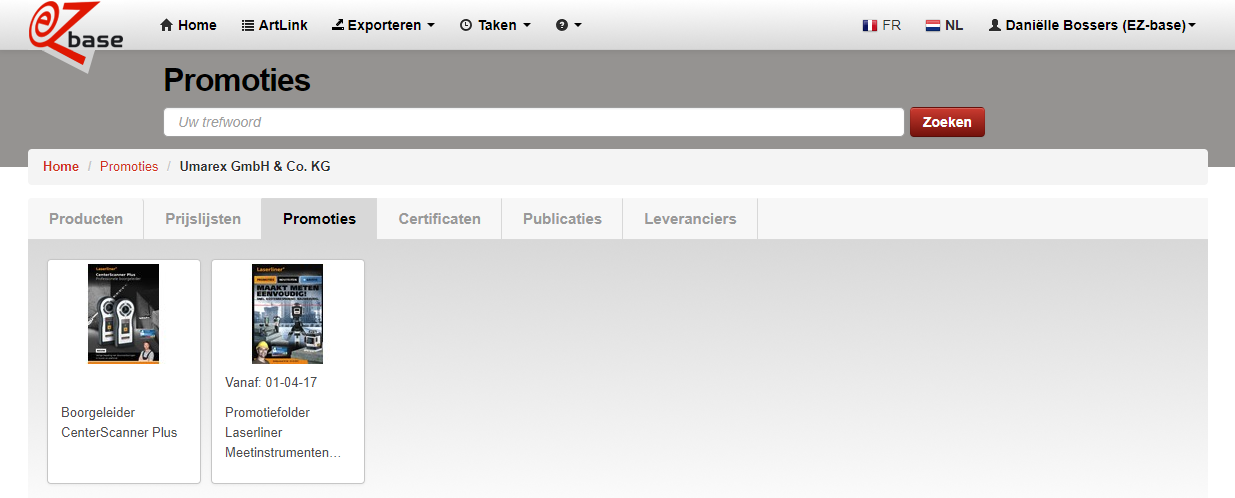
Task: Switch to the Leveranciers tab
Action: coord(690,219)
